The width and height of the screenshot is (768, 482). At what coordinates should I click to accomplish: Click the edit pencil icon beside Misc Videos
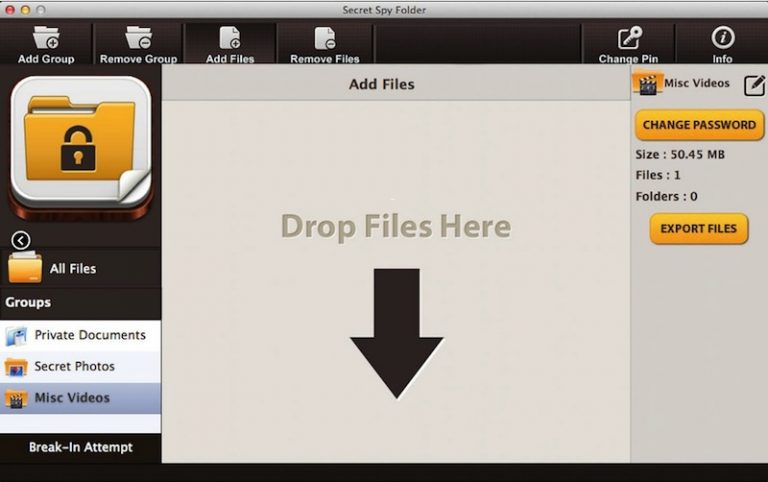click(754, 86)
